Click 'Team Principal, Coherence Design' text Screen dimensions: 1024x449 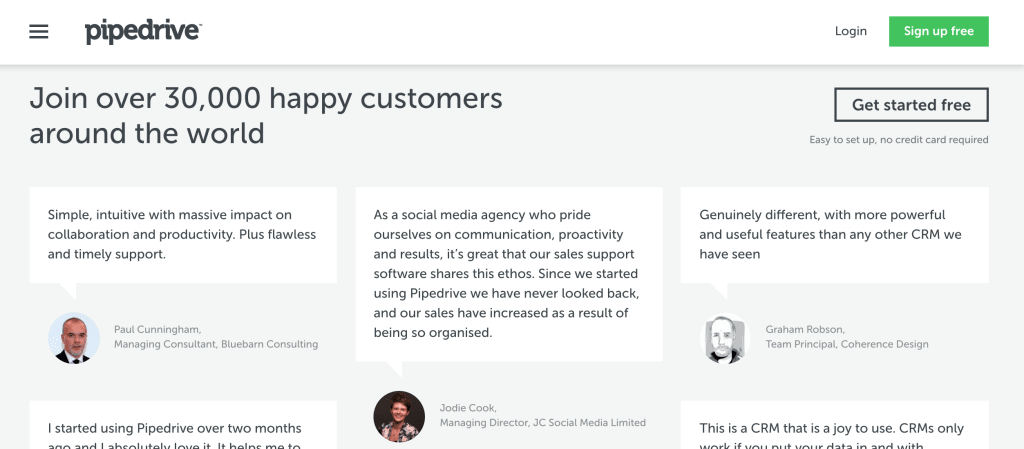coord(847,345)
